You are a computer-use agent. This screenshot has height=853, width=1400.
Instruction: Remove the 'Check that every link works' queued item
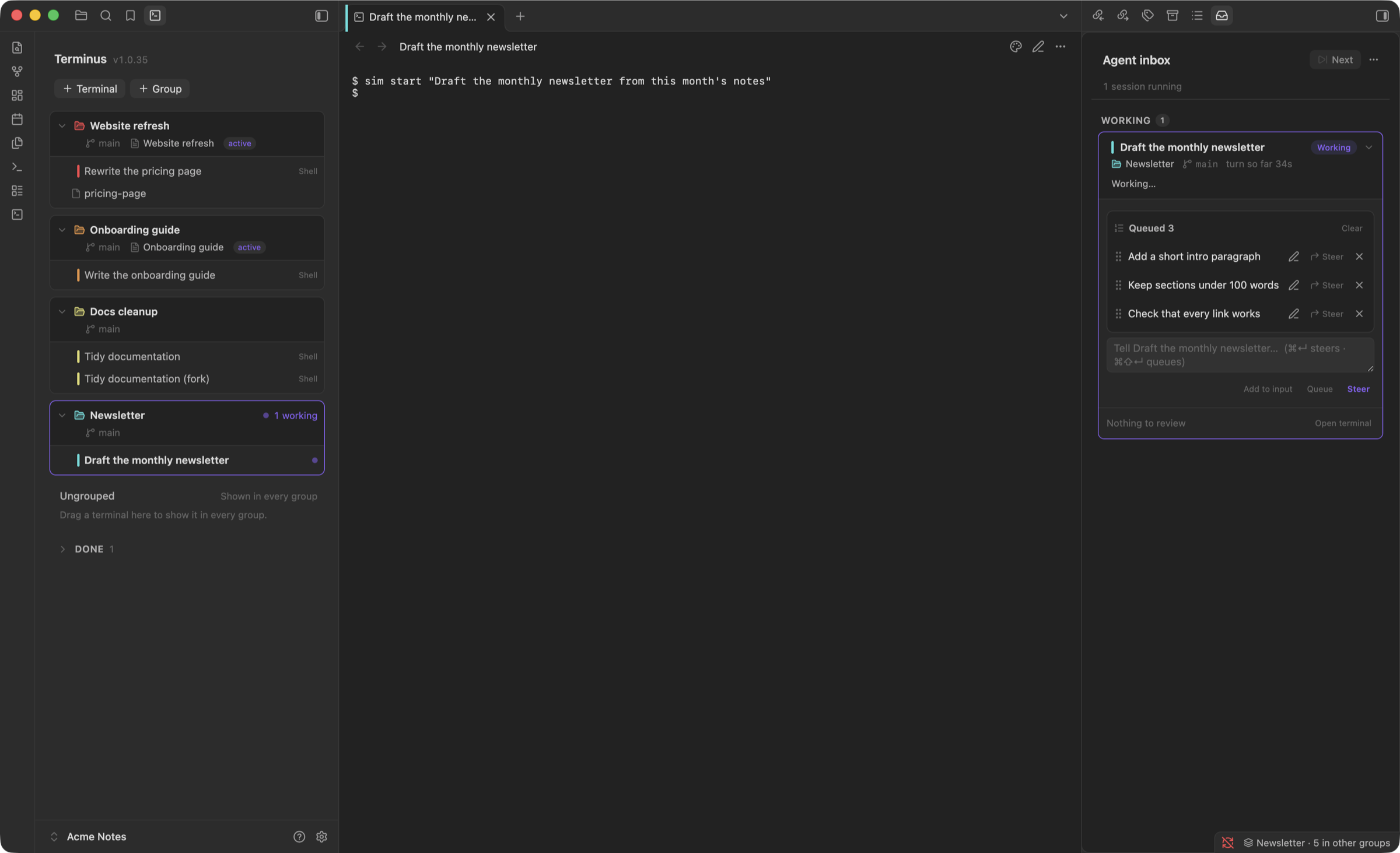coord(1359,314)
